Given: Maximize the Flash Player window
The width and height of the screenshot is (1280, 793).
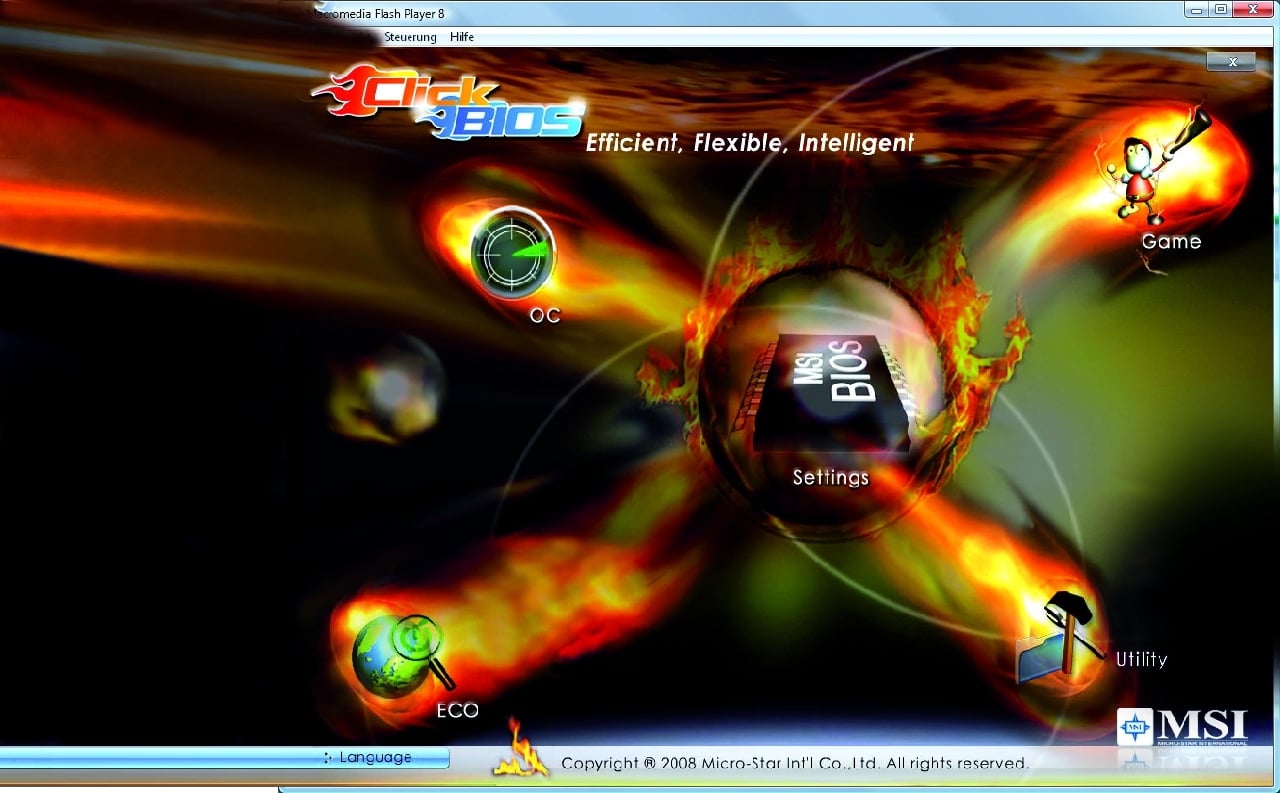Looking at the screenshot, I should pos(1221,9).
